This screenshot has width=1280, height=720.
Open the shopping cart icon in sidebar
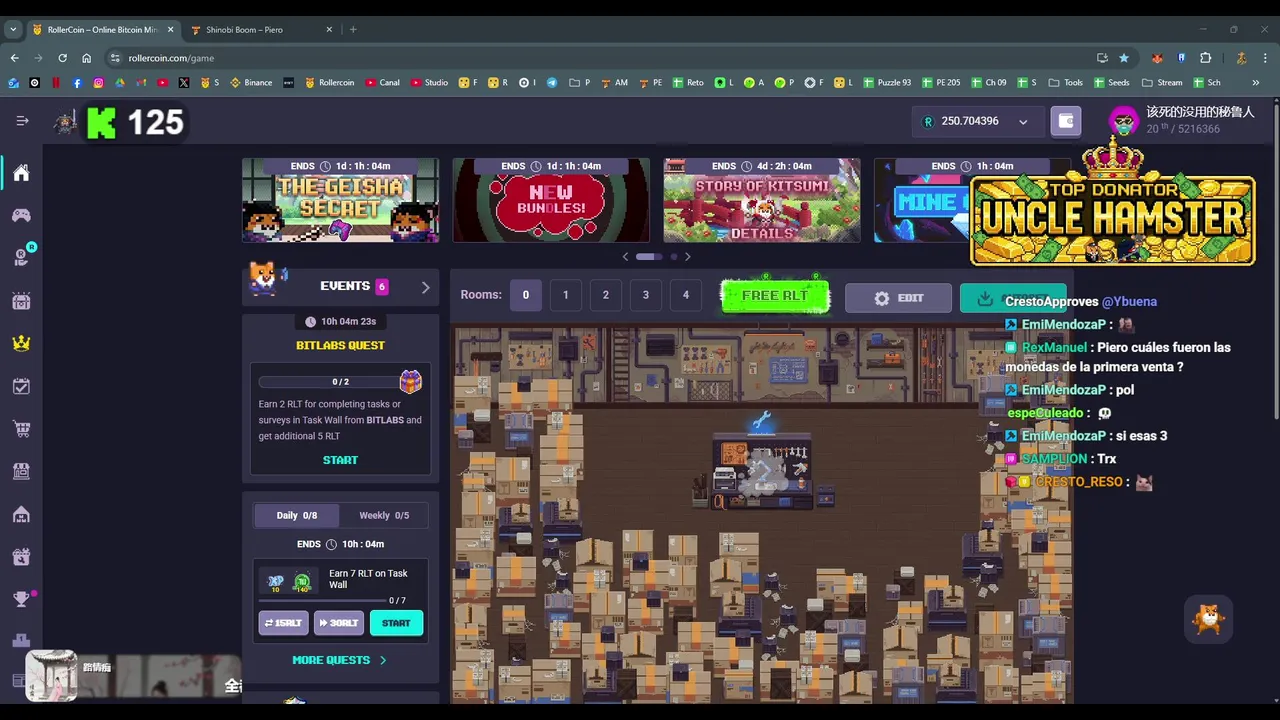(21, 429)
